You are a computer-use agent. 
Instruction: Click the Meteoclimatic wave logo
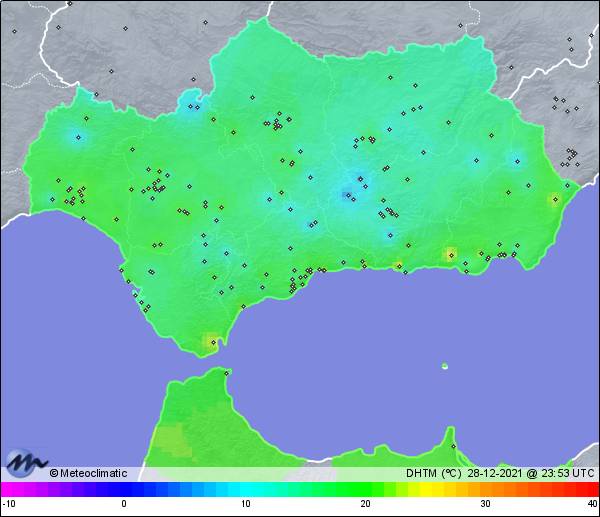(x=26, y=463)
